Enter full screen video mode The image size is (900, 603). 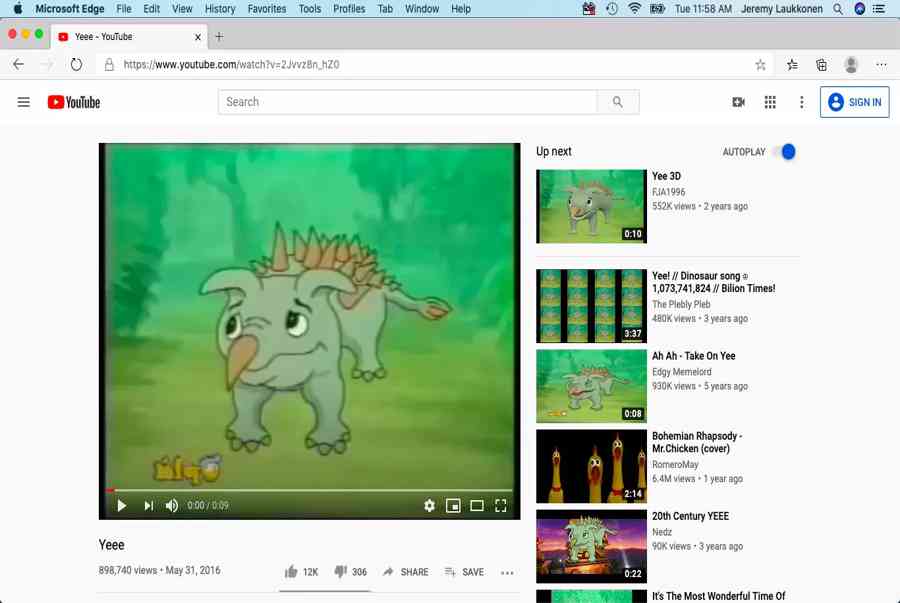click(x=501, y=506)
